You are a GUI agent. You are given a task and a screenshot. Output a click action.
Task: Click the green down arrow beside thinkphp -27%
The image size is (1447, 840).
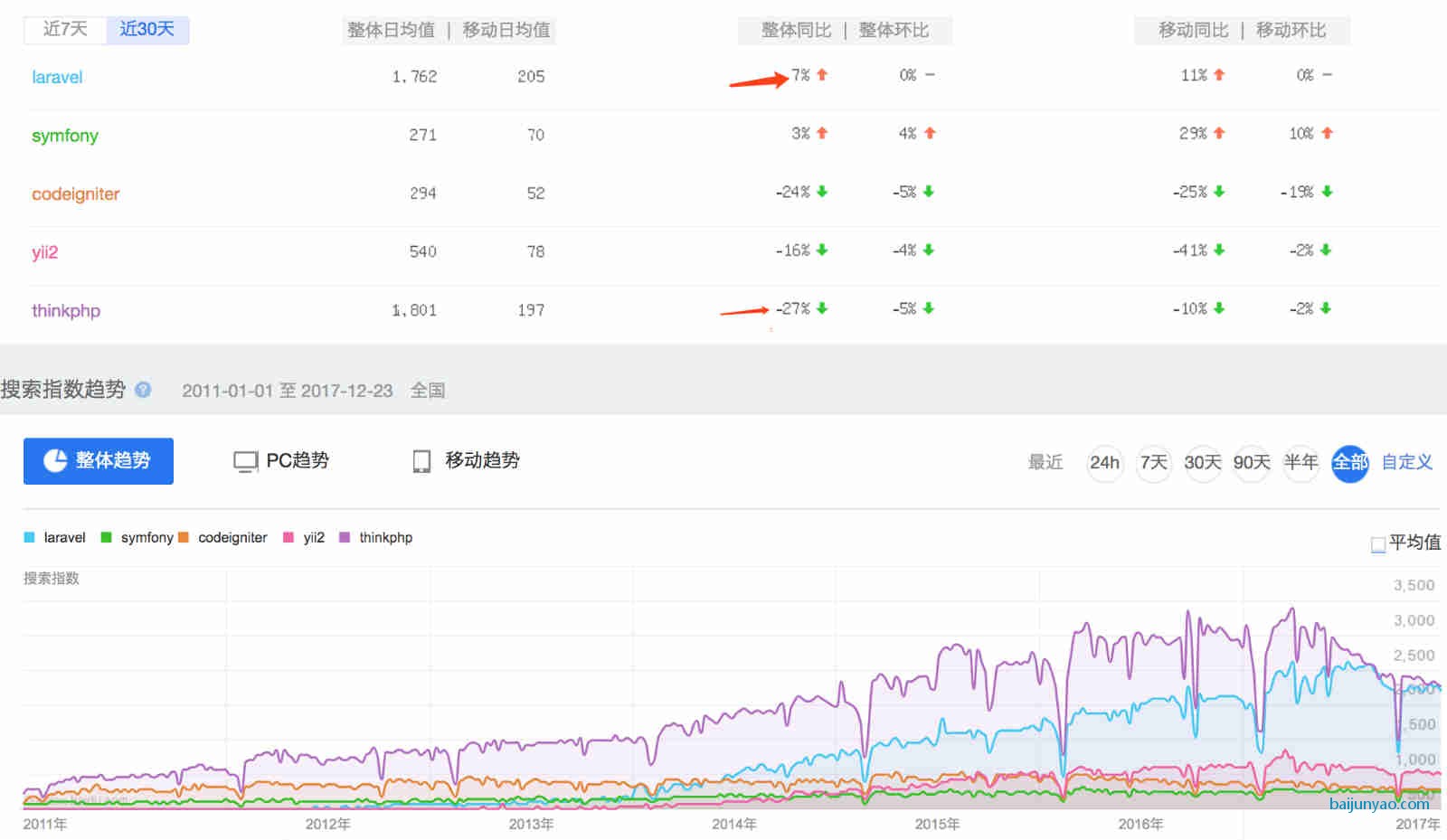point(822,308)
